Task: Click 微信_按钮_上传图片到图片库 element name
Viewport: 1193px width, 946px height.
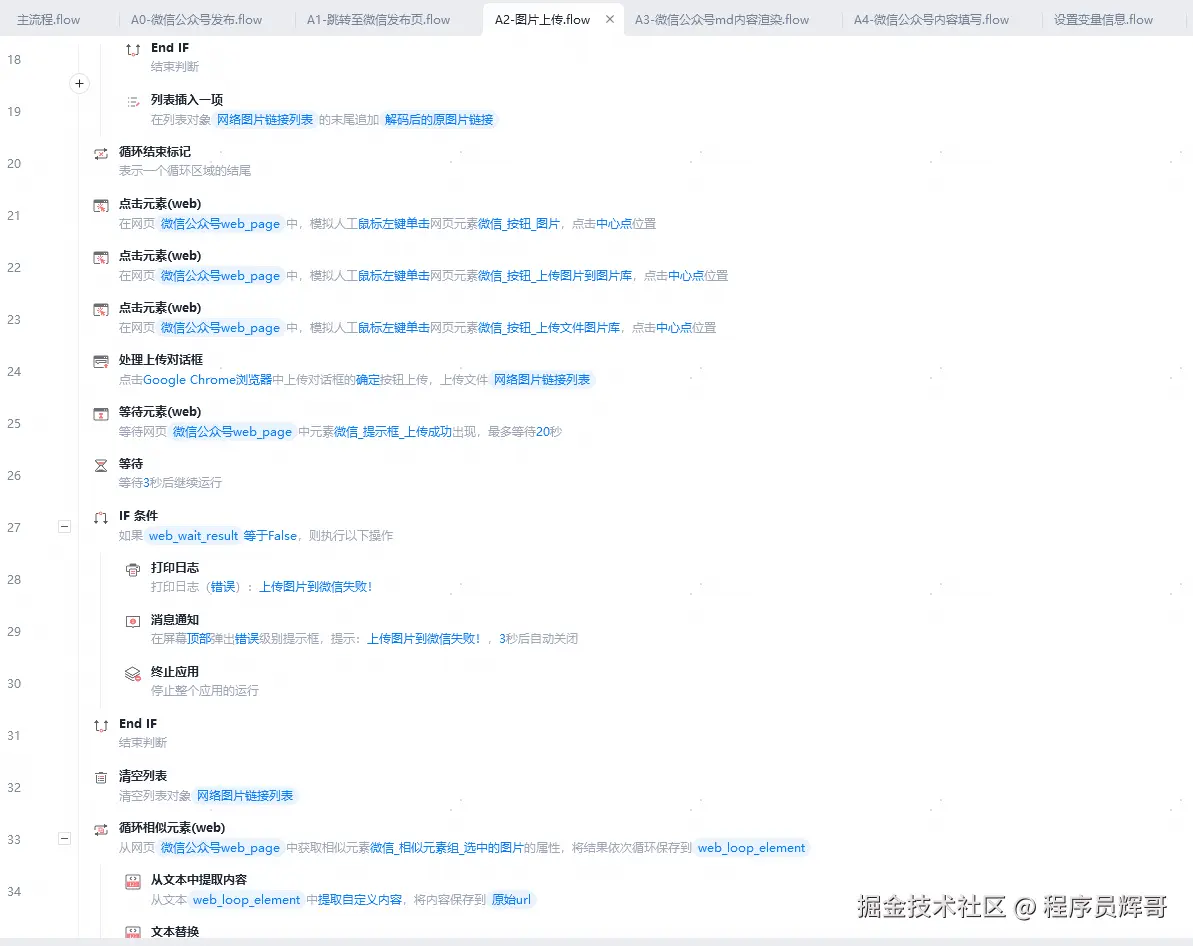Action: [555, 276]
